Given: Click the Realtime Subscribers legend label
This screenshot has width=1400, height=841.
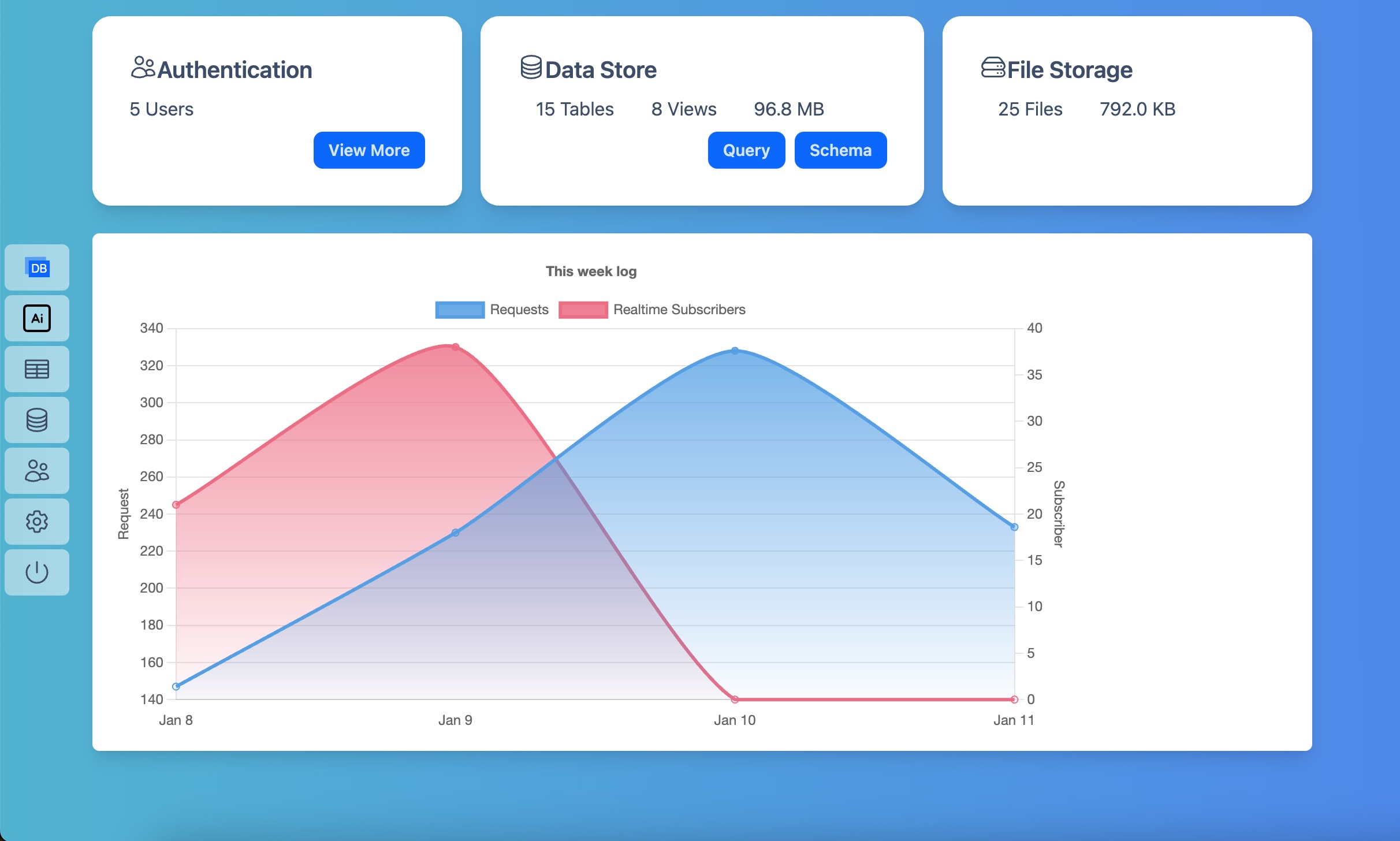Looking at the screenshot, I should tap(679, 310).
